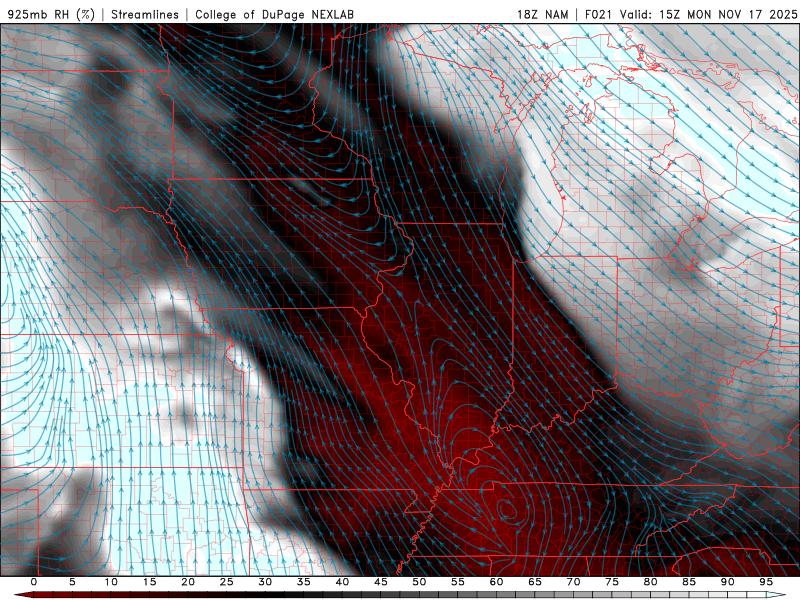Viewport: 800px width, 600px height.
Task: Click the '80' colorbar scale label
Action: pos(650,582)
